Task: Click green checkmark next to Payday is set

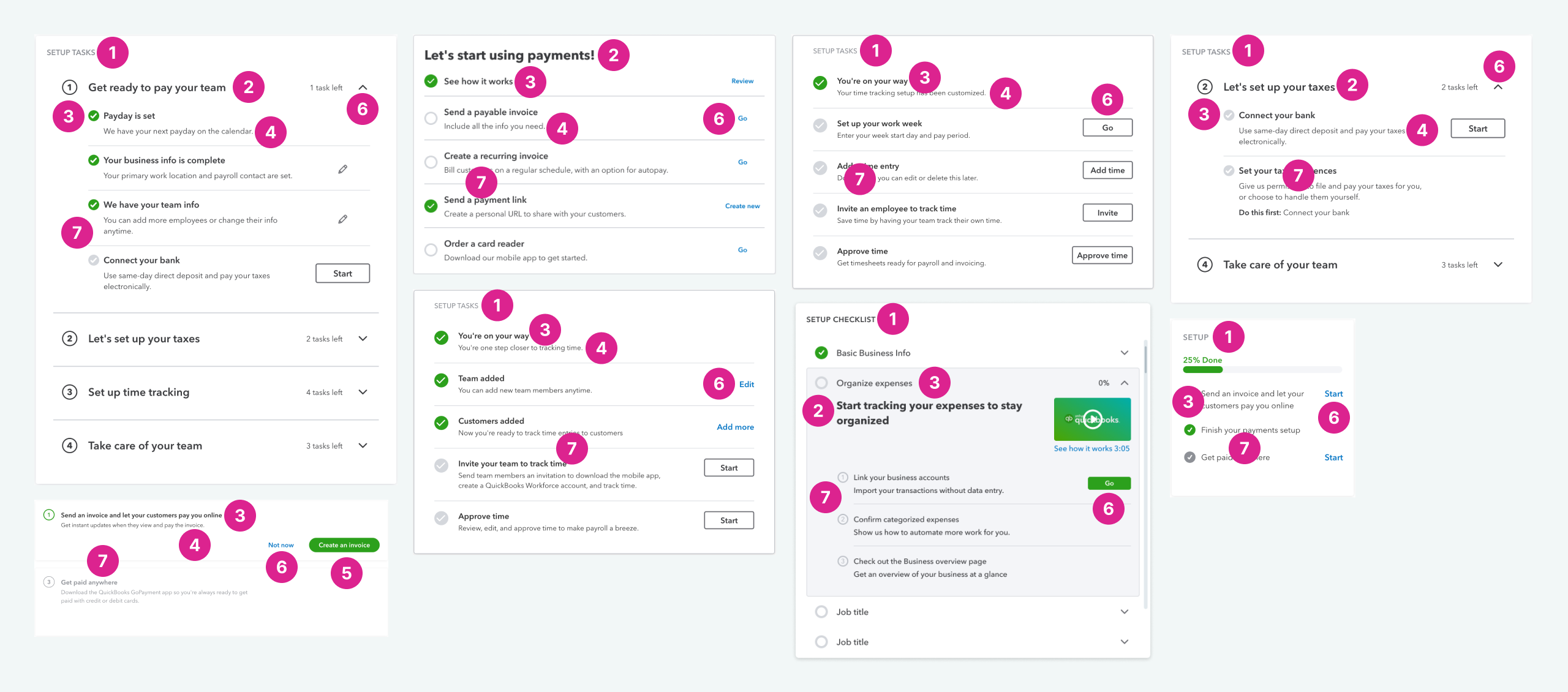Action: (x=94, y=116)
